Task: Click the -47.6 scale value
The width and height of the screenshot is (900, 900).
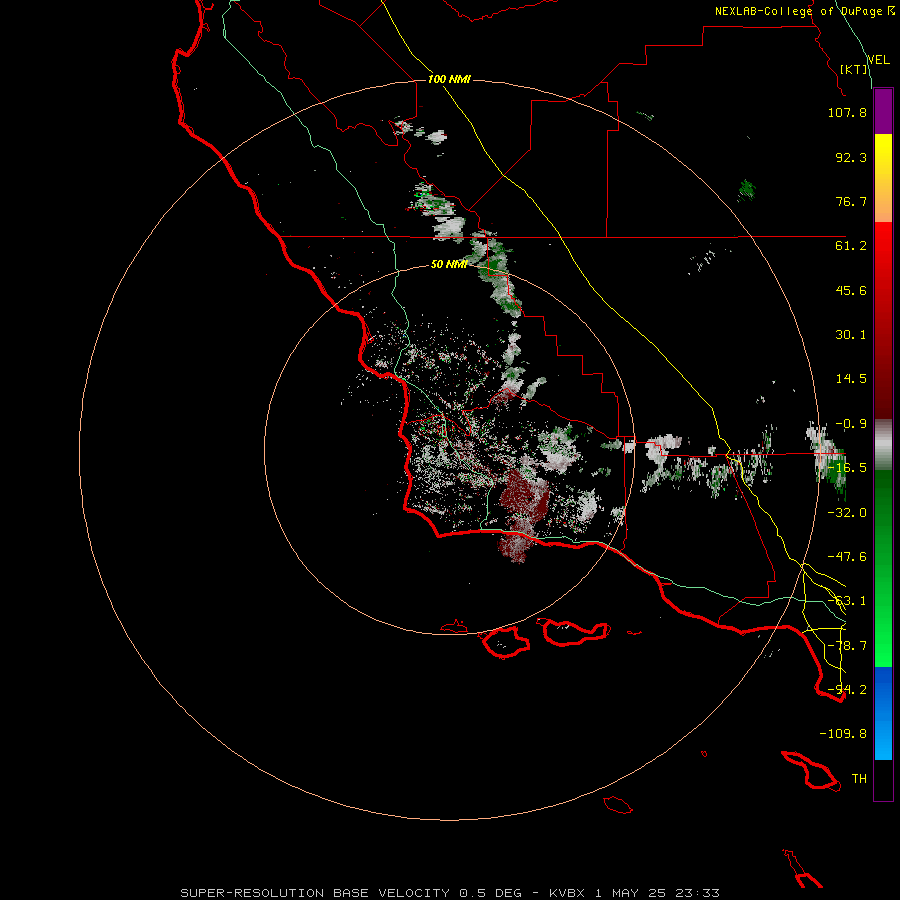Action: [847, 557]
